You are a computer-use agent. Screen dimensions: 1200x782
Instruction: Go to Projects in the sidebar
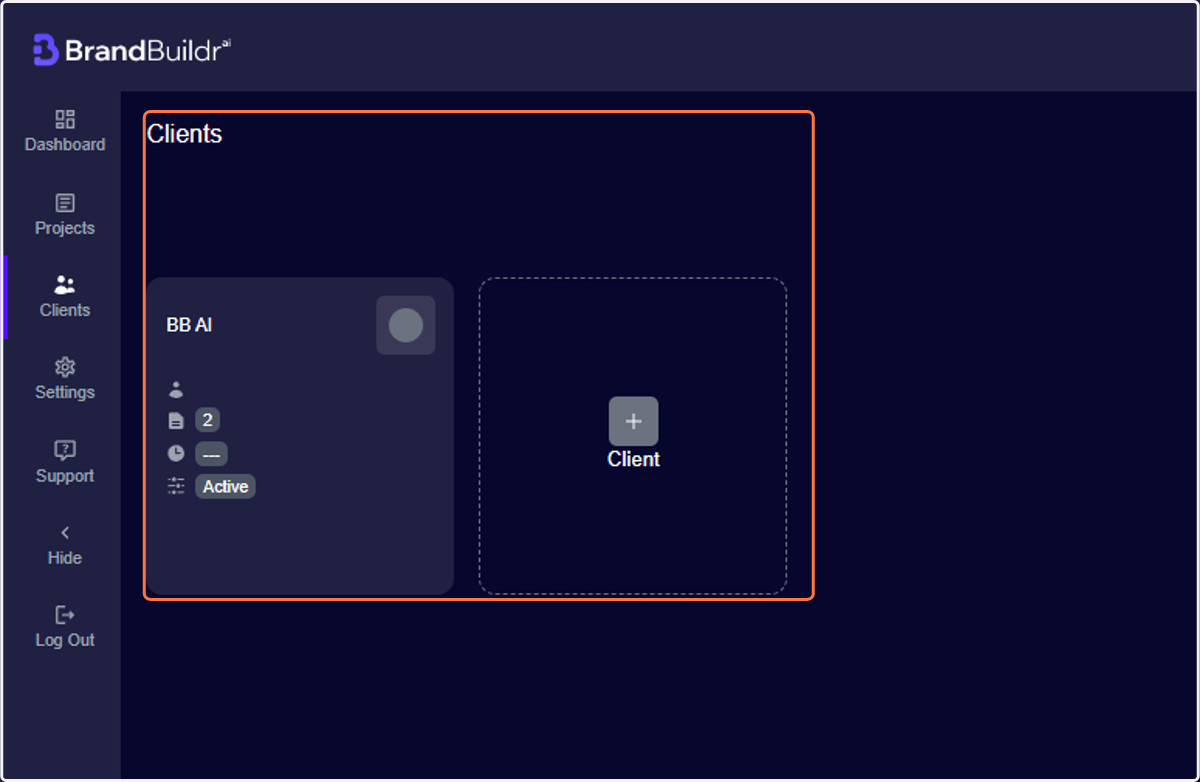[65, 215]
